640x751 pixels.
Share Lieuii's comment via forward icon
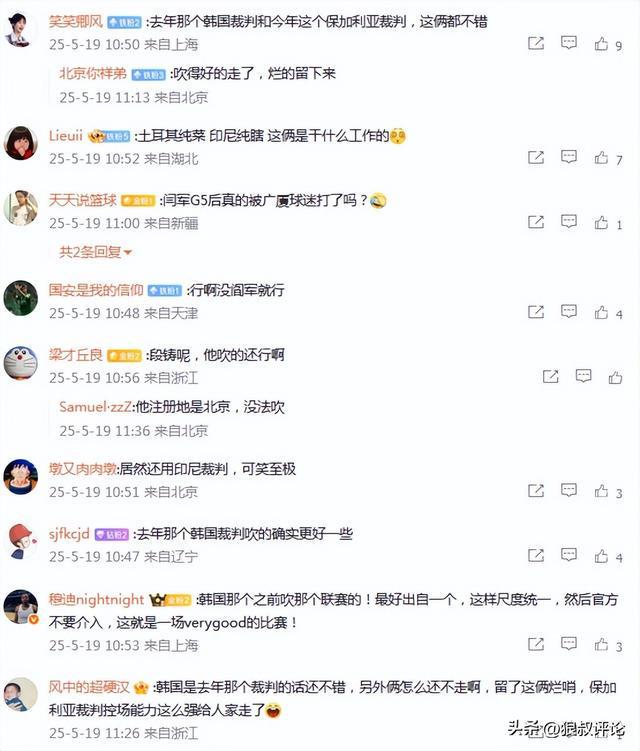tap(536, 157)
